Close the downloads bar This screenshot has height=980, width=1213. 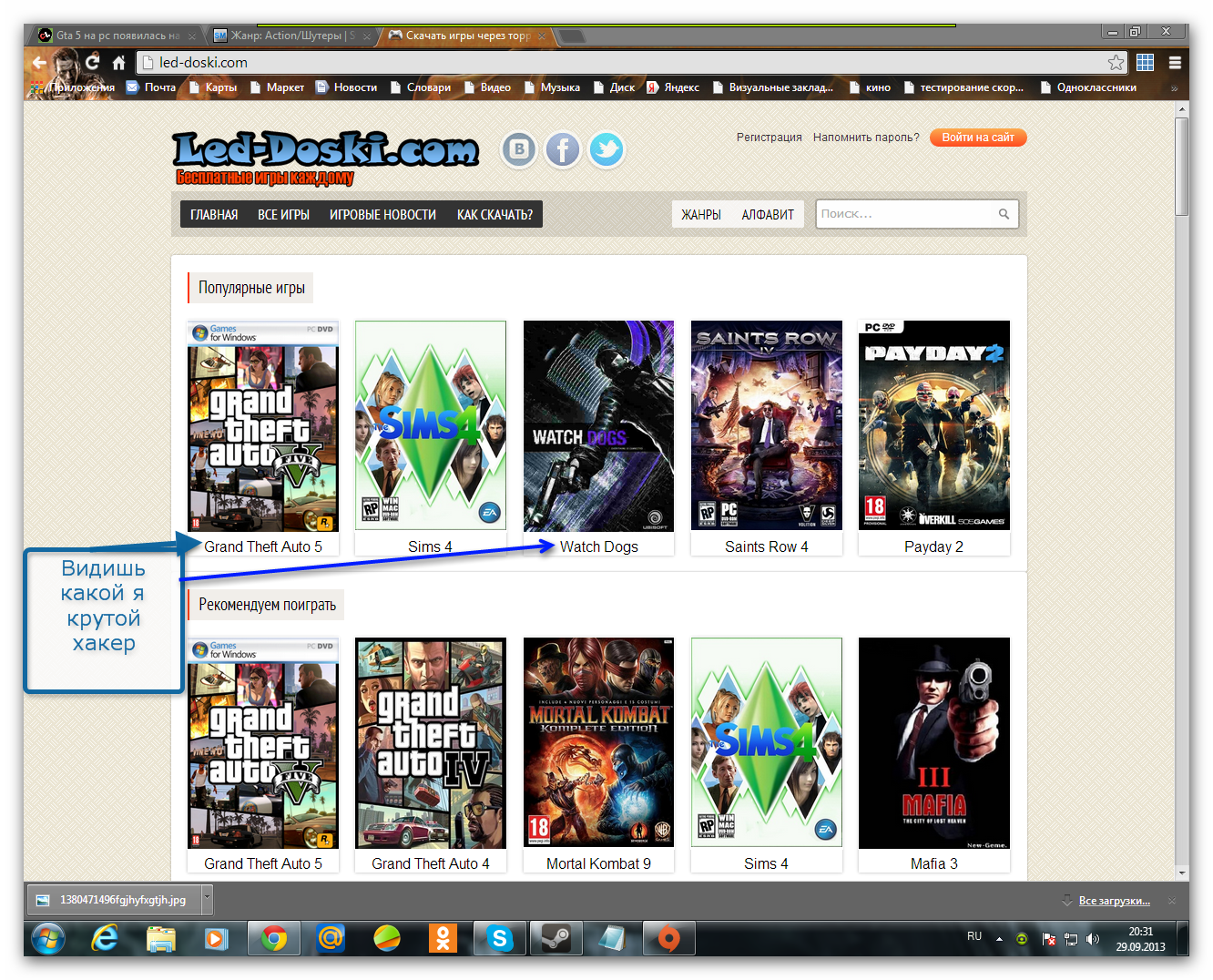1172,901
